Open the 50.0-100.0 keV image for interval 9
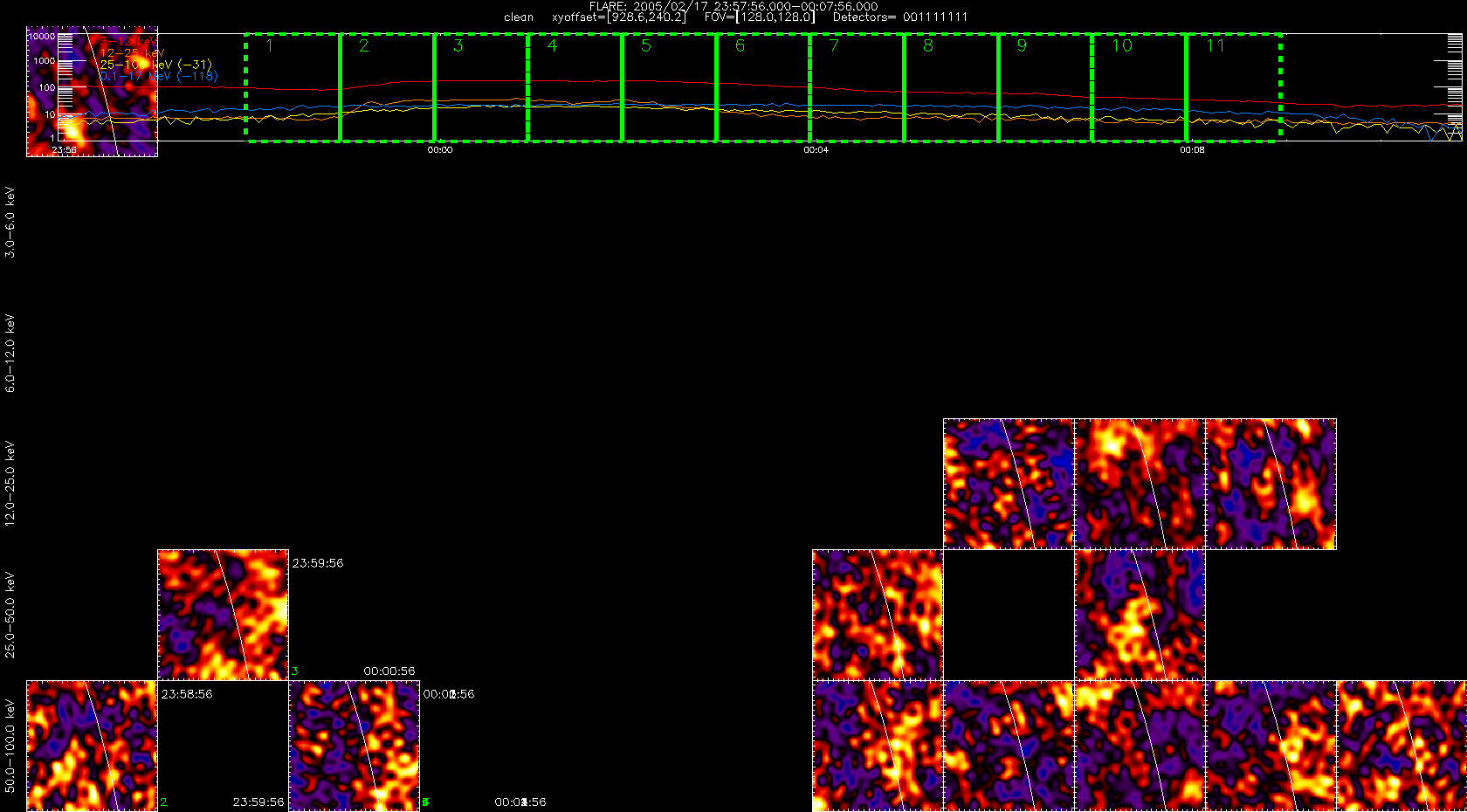 (1140, 747)
